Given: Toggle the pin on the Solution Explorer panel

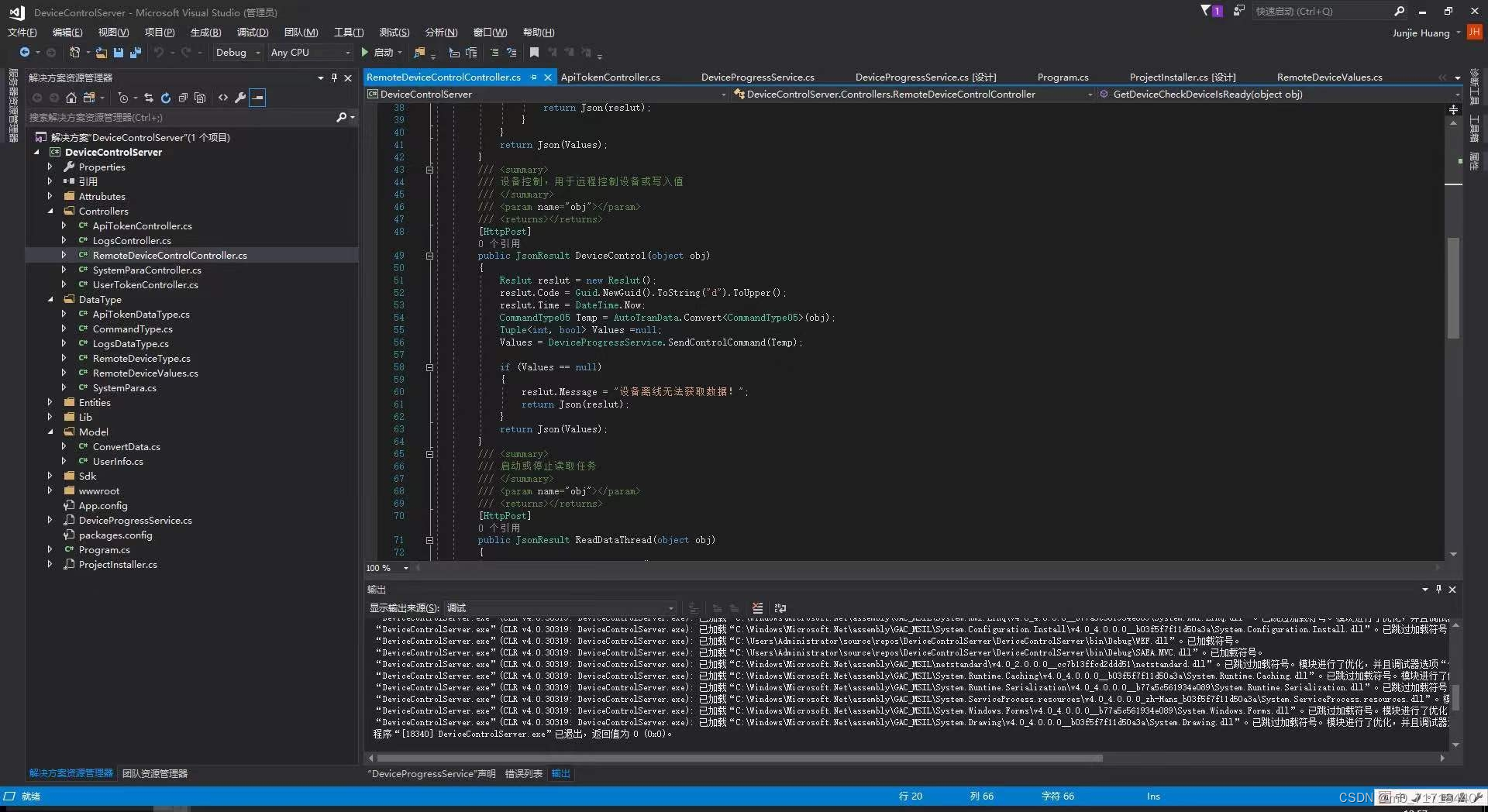Looking at the screenshot, I should click(x=334, y=77).
